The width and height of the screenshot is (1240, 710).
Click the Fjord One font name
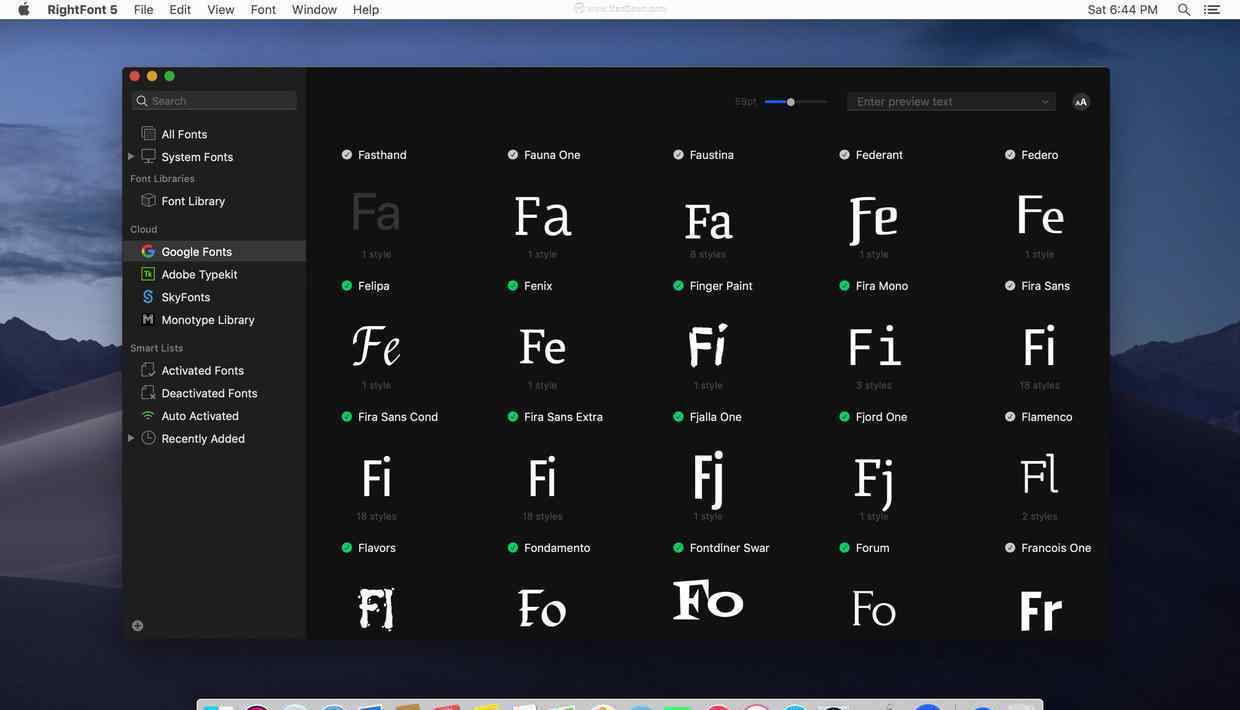(881, 417)
